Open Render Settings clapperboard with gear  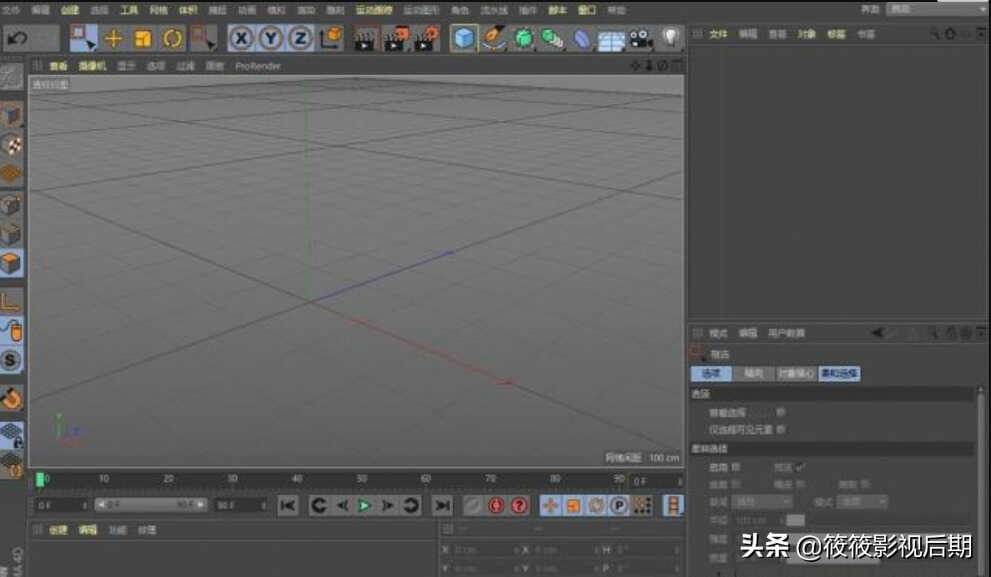click(x=427, y=39)
